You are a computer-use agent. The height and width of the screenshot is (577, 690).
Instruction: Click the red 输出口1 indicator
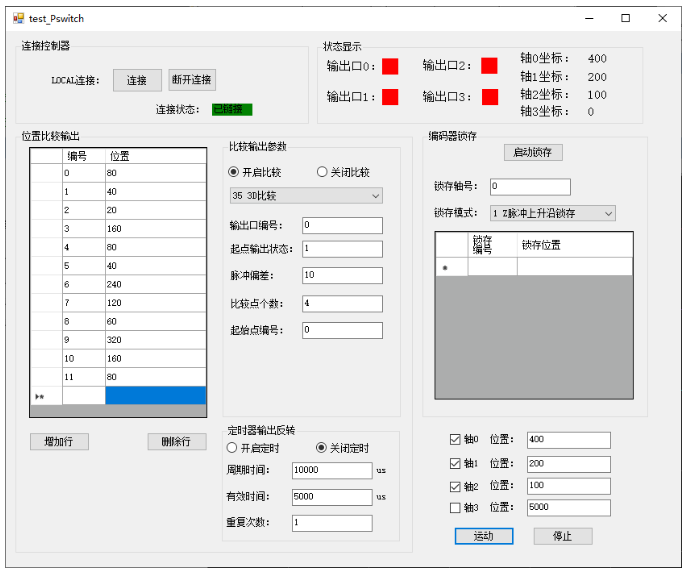[x=390, y=97]
